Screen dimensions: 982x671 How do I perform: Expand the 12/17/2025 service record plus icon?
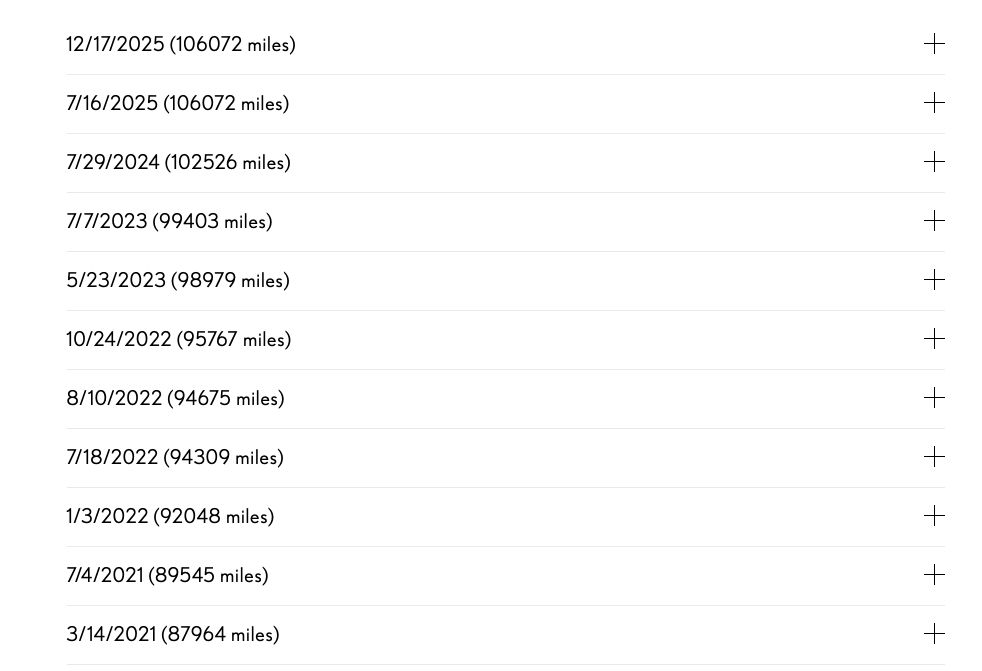coord(934,44)
